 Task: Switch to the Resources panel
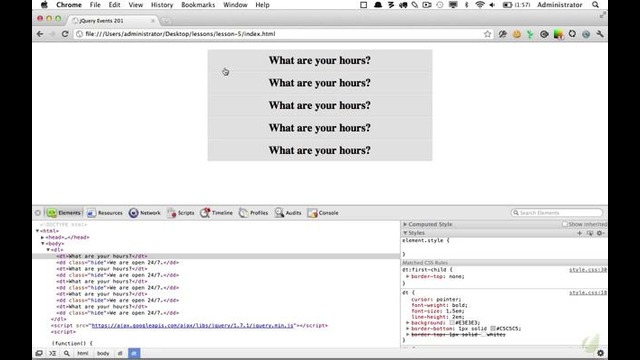pos(104,213)
